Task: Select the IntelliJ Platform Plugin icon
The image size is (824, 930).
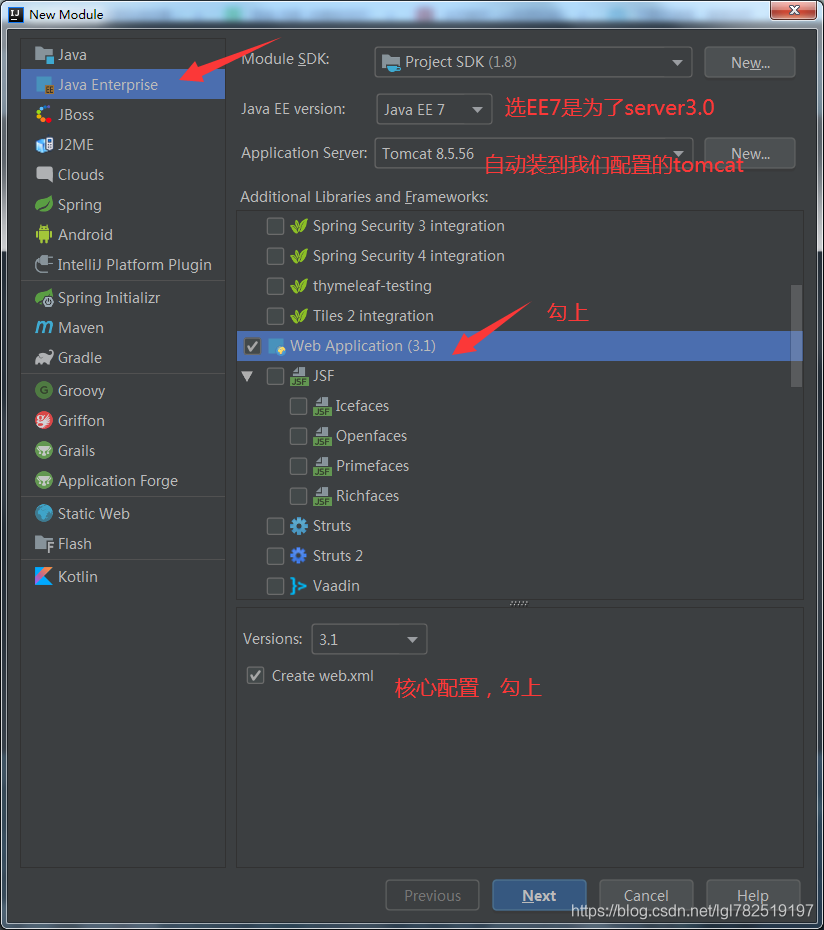Action: tap(44, 265)
